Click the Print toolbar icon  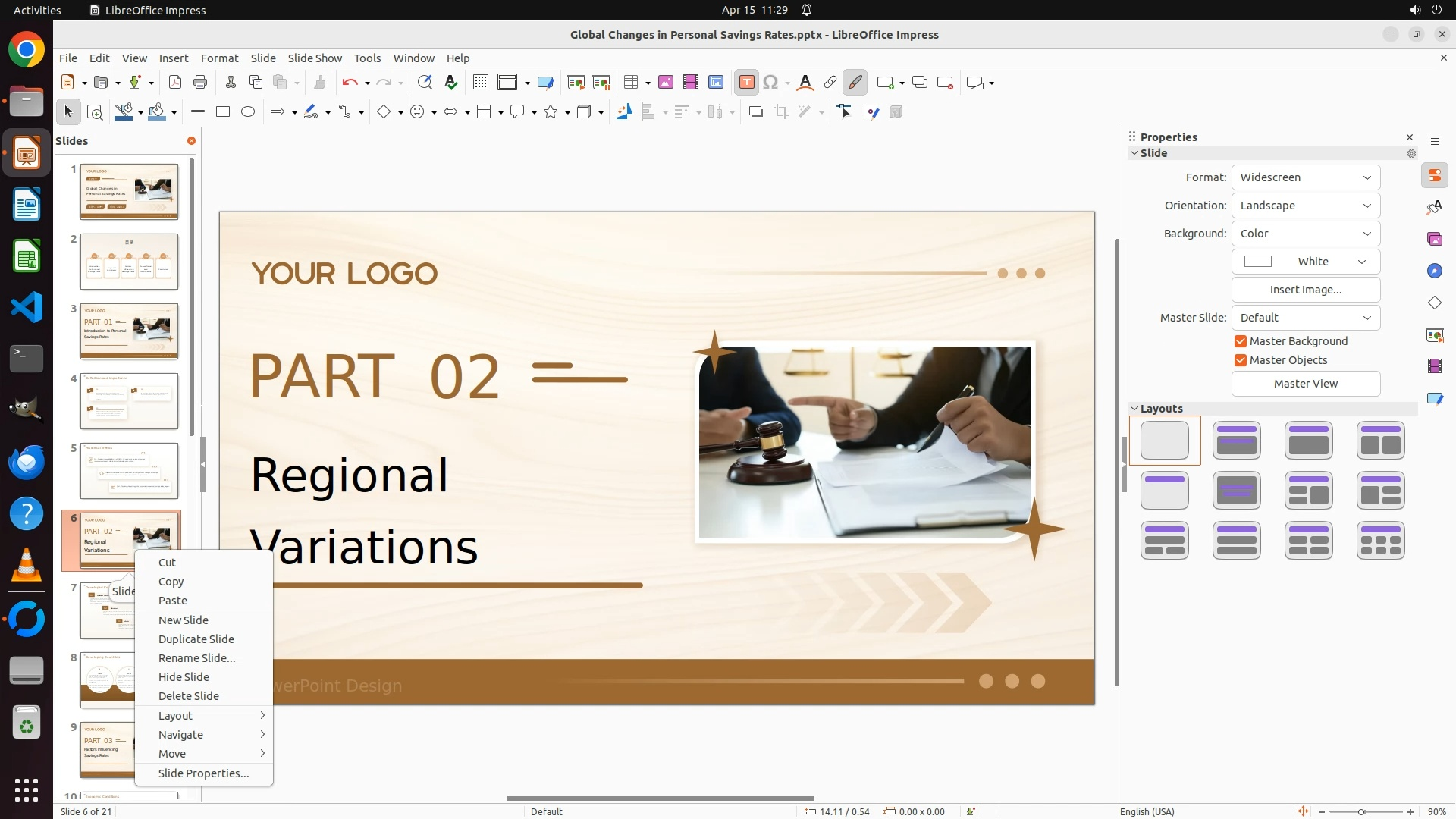tap(200, 83)
